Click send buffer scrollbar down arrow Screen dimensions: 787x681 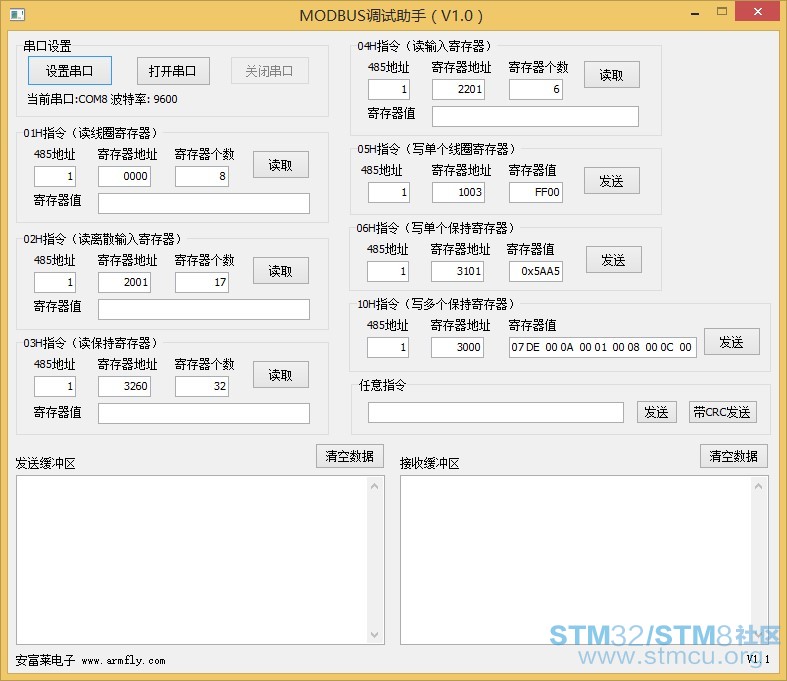(x=374, y=634)
